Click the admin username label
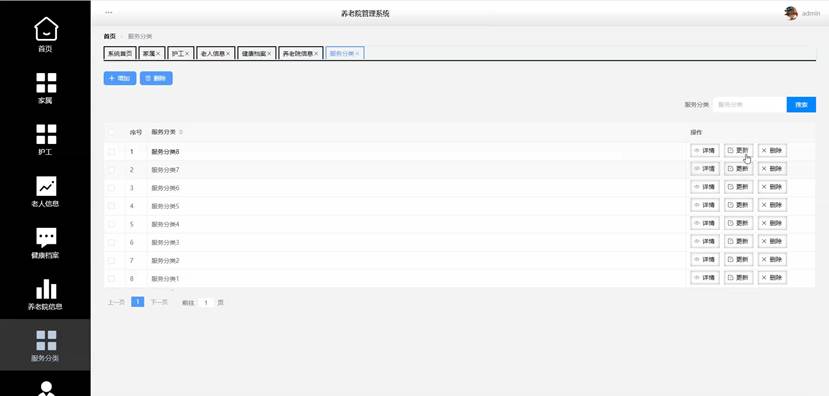The image size is (829, 396). pyautogui.click(x=811, y=14)
